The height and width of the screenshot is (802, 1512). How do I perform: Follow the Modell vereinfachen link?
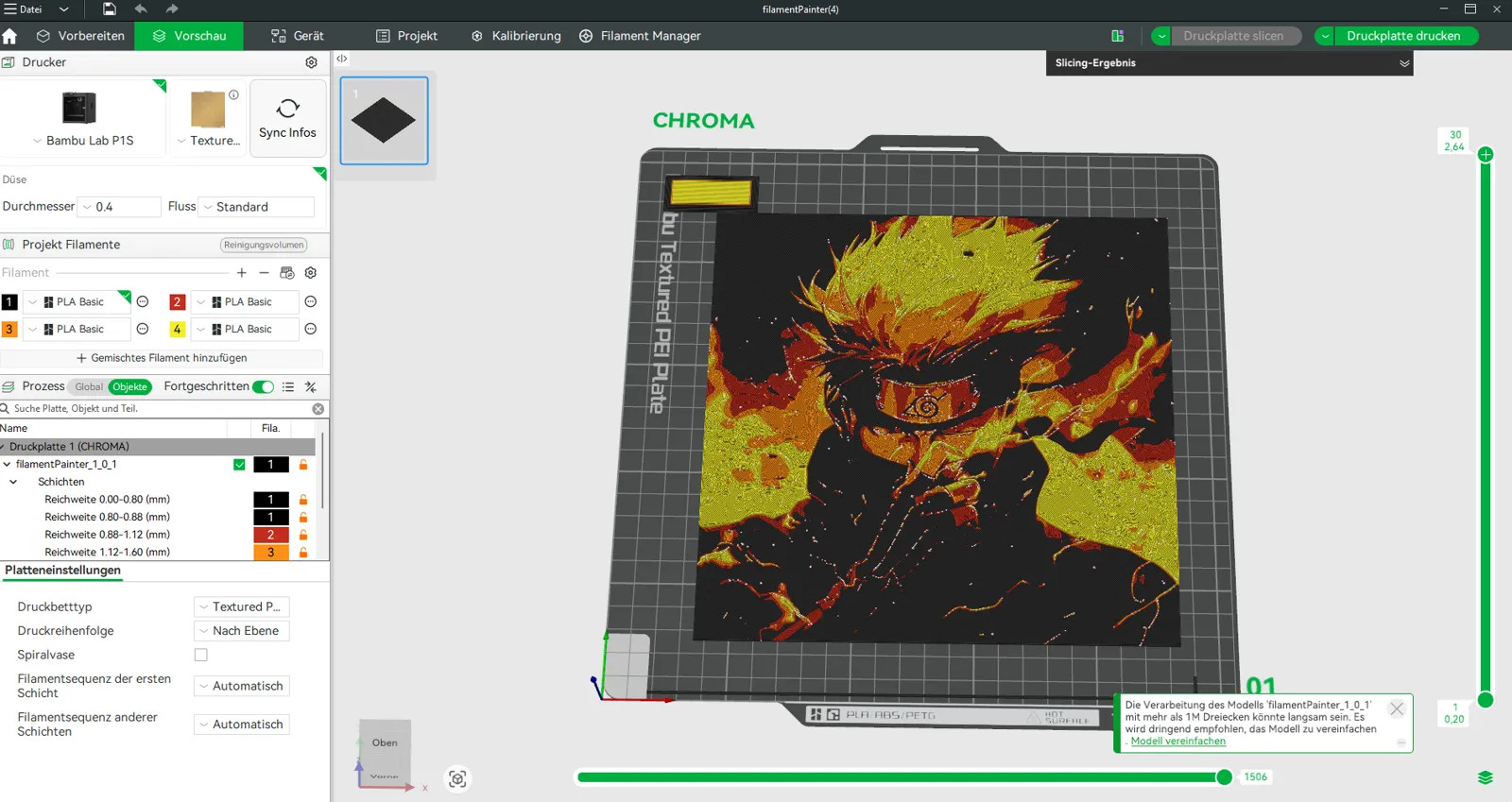(x=1178, y=742)
